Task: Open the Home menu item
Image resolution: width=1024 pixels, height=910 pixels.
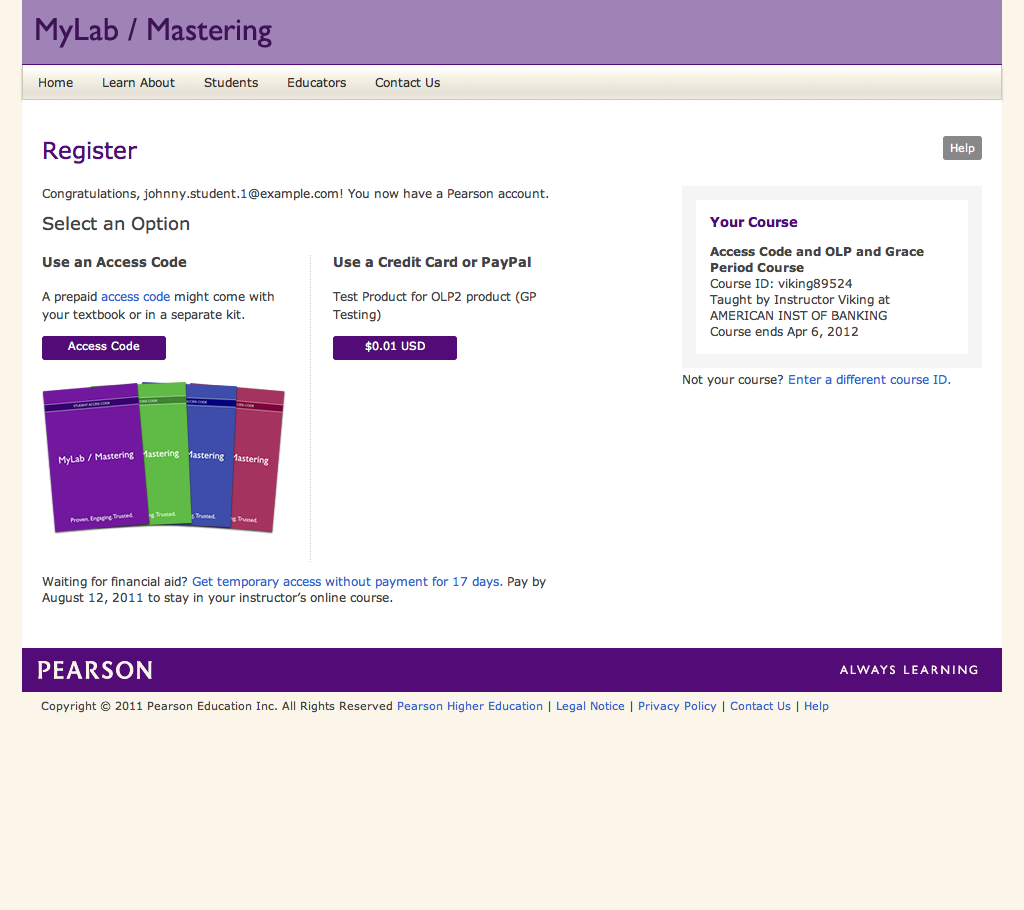Action: pos(56,83)
